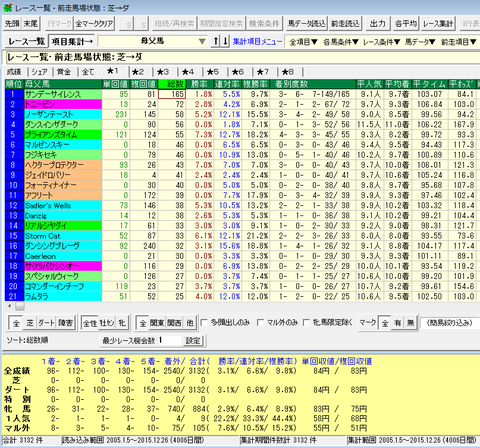Switch to レース一覧 tab

tap(26, 41)
